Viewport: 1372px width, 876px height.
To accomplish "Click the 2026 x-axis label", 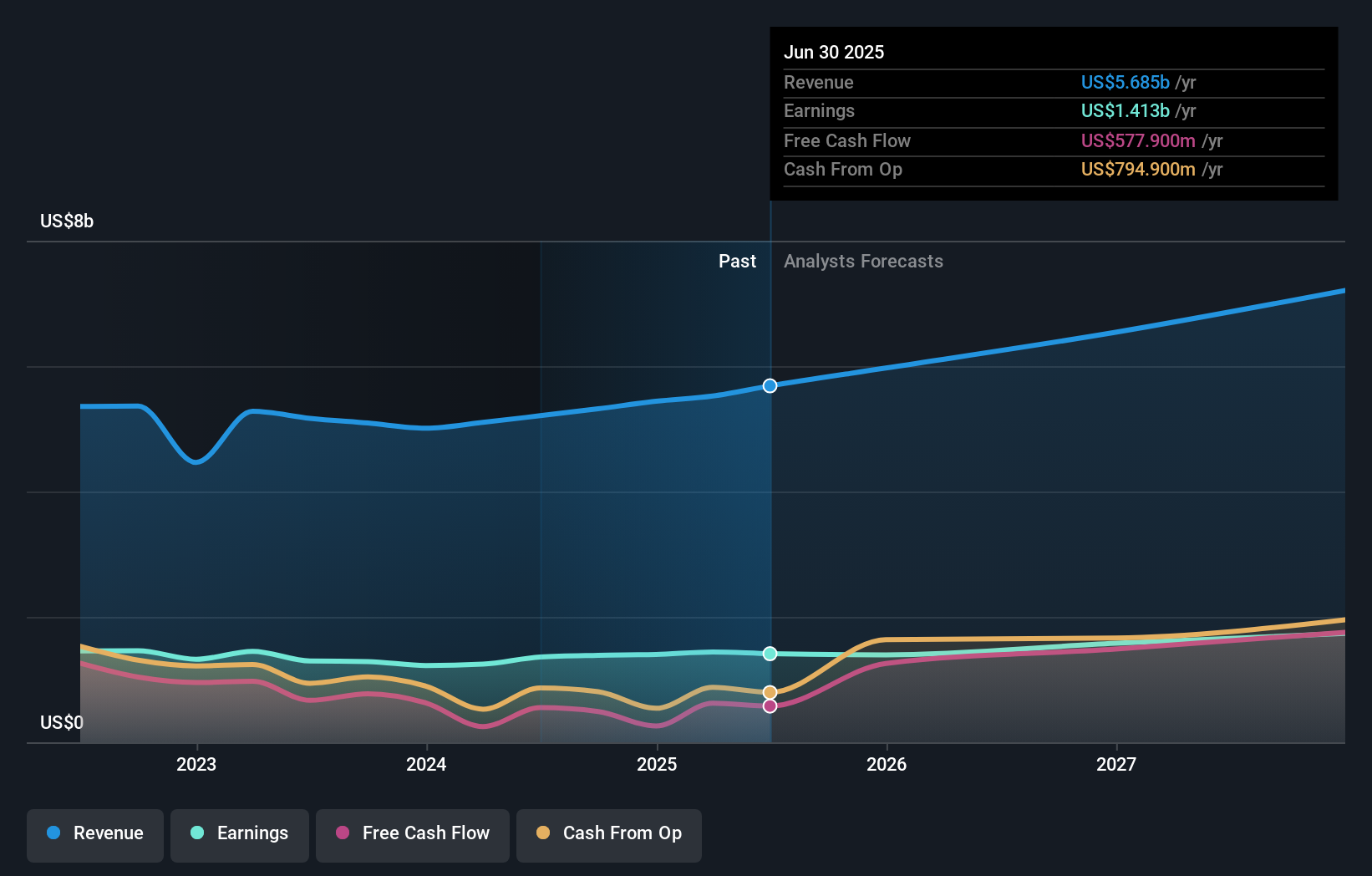I will point(887,764).
